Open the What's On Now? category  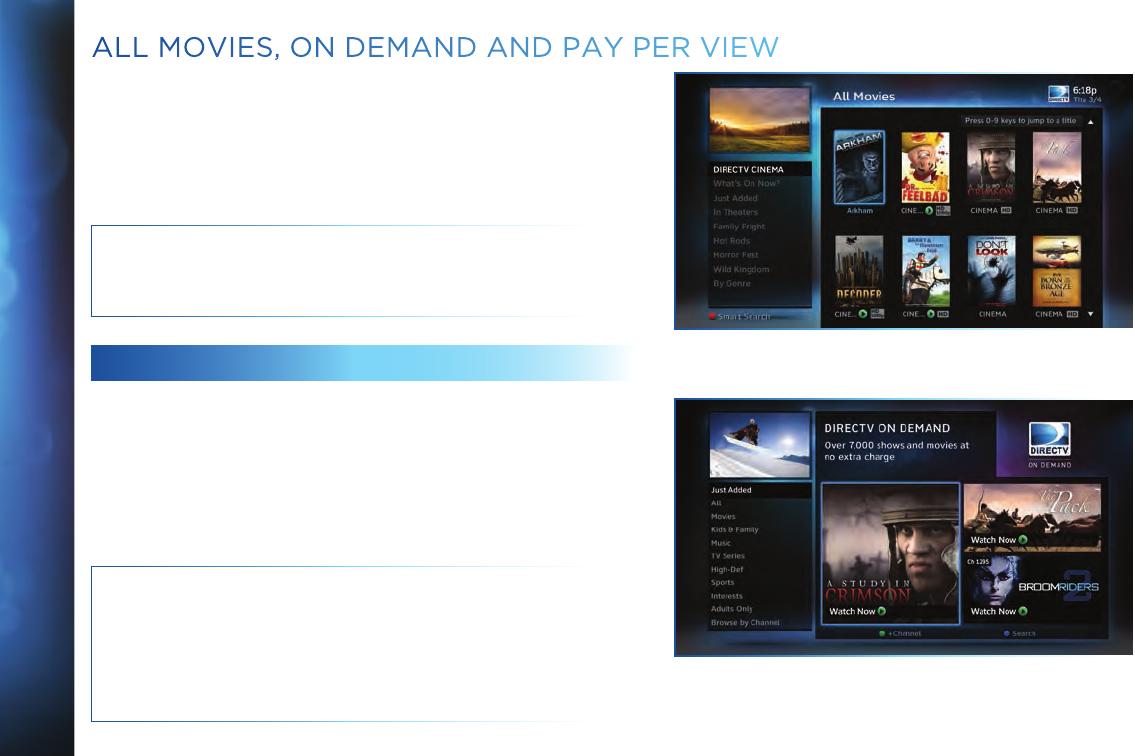[x=746, y=184]
